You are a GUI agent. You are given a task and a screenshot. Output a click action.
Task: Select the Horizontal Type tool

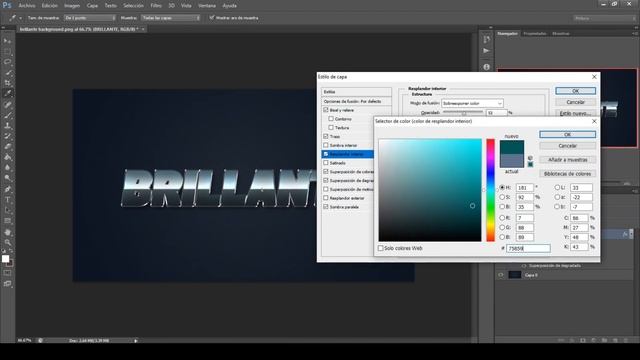click(x=7, y=200)
